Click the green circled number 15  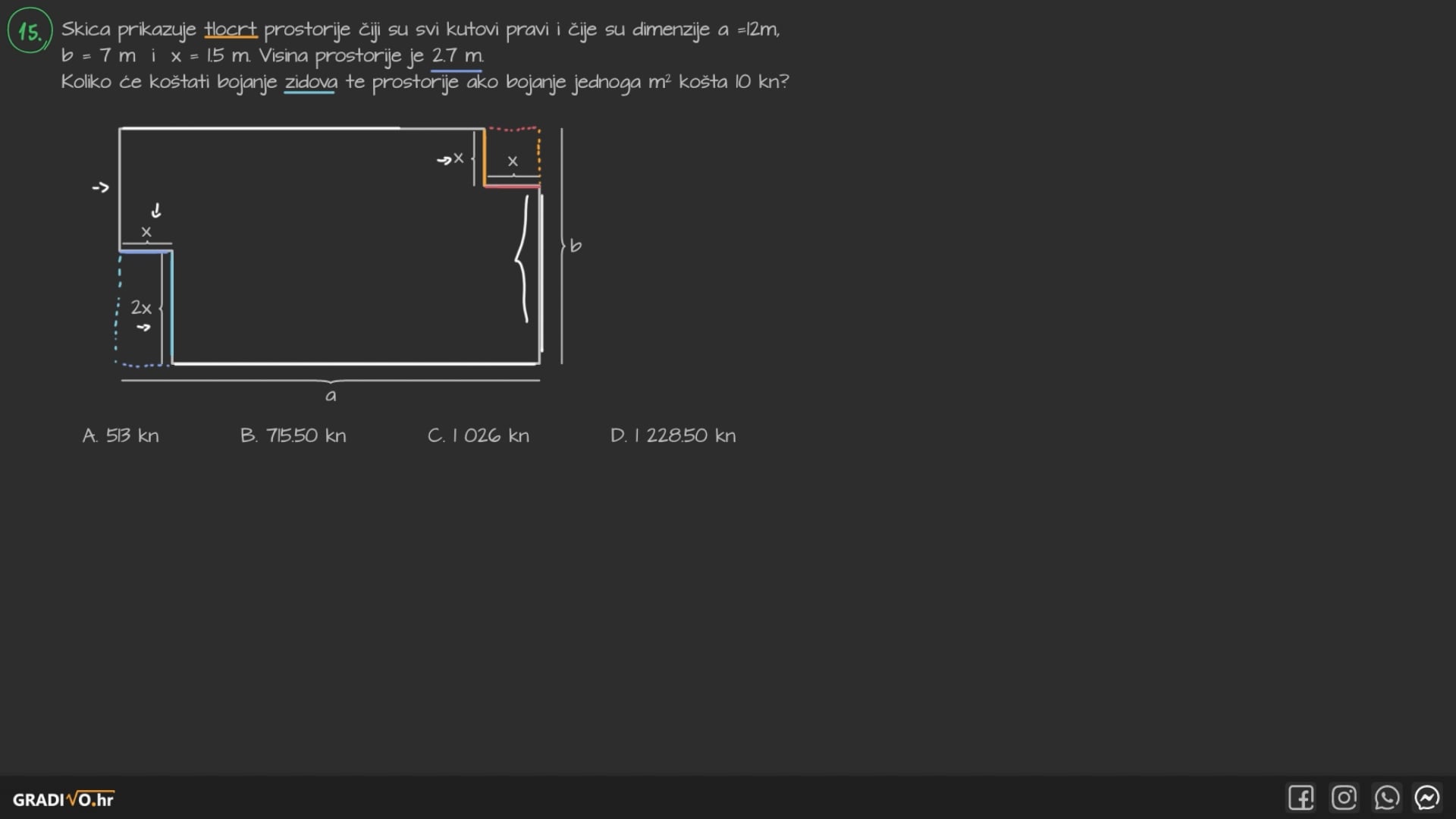(30, 31)
